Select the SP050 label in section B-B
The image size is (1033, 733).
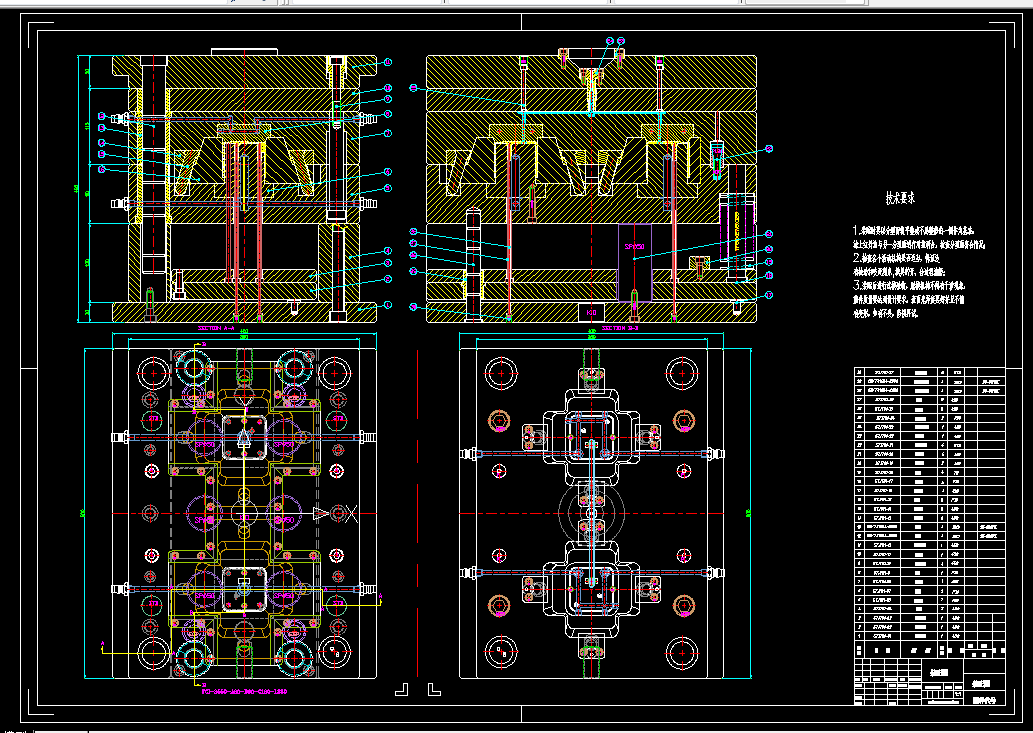click(x=634, y=247)
